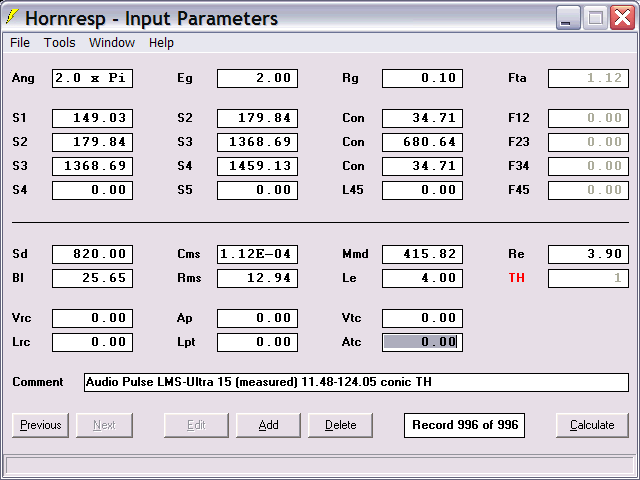This screenshot has height=480, width=640.
Task: Click the F34 field
Action: pyautogui.click(x=588, y=166)
